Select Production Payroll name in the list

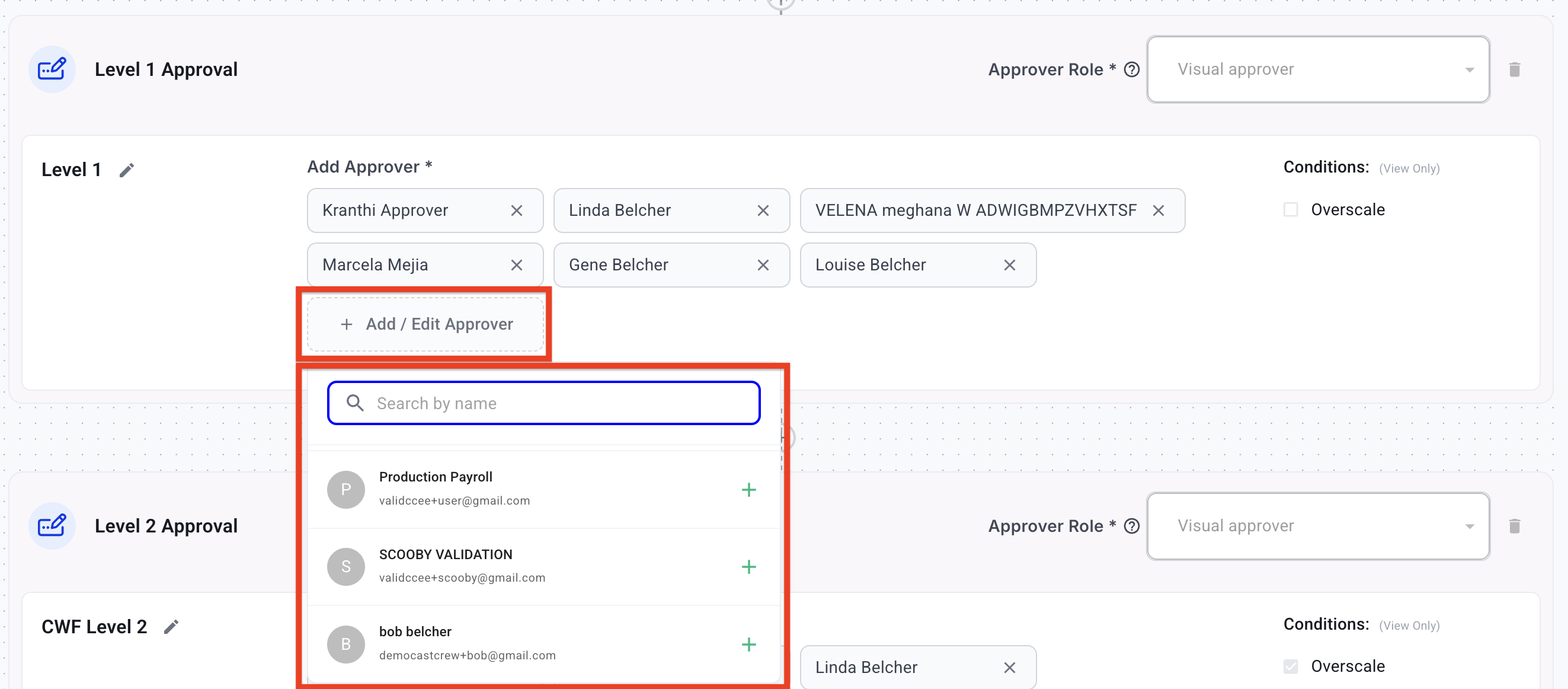coord(436,477)
